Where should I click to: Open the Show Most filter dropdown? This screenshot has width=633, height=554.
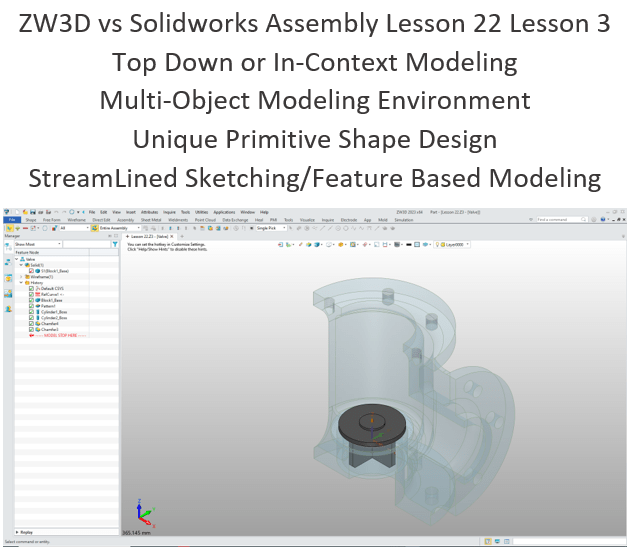click(61, 243)
